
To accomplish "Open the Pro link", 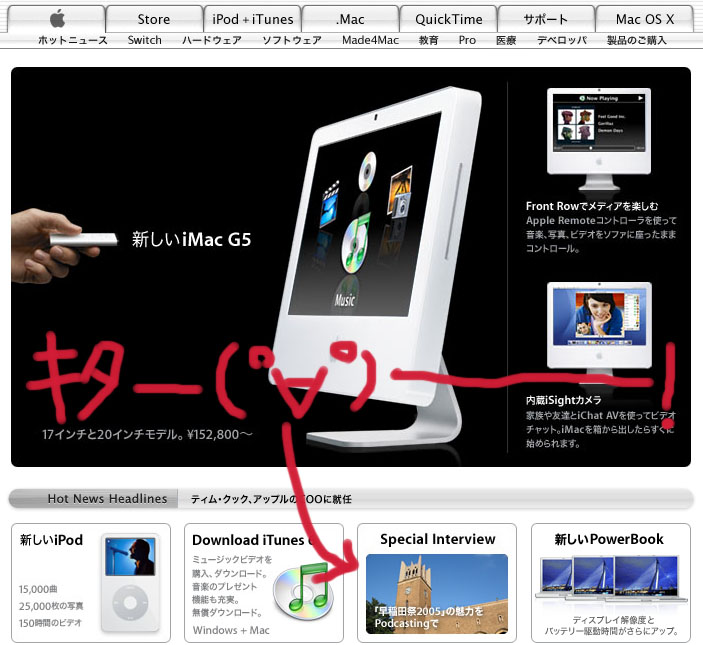I will (467, 40).
